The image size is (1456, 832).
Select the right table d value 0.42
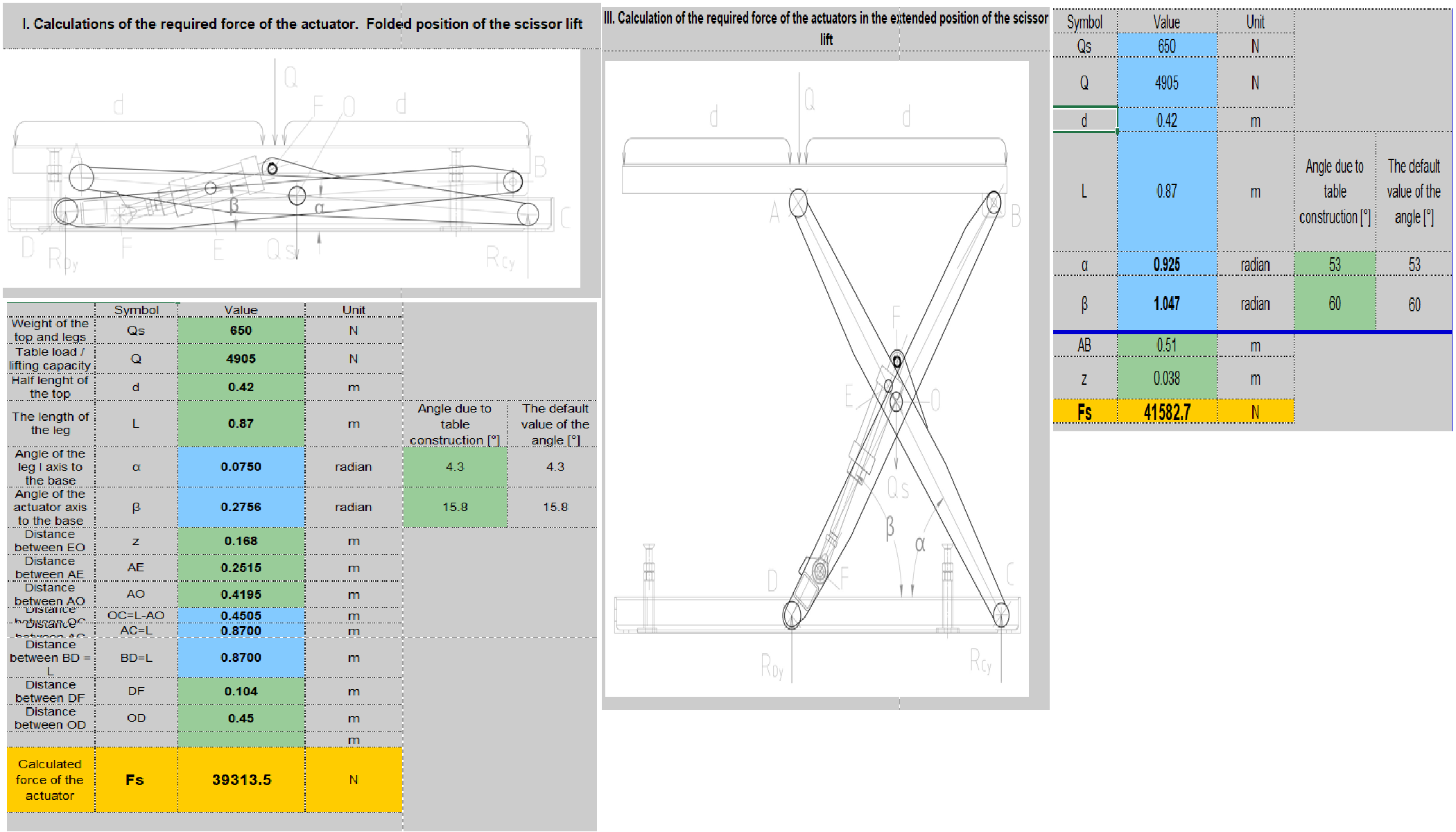pyautogui.click(x=1166, y=121)
